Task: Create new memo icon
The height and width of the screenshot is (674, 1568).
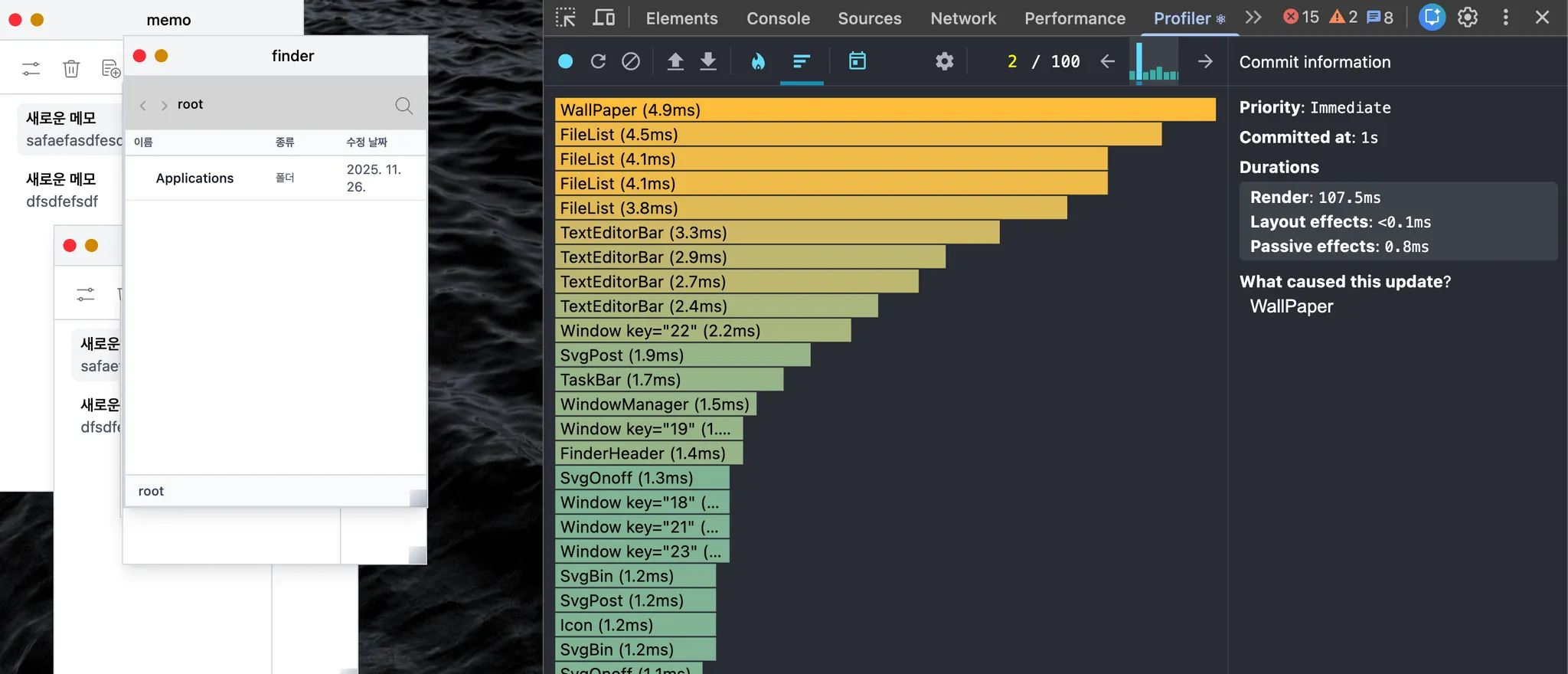Action: [x=111, y=69]
